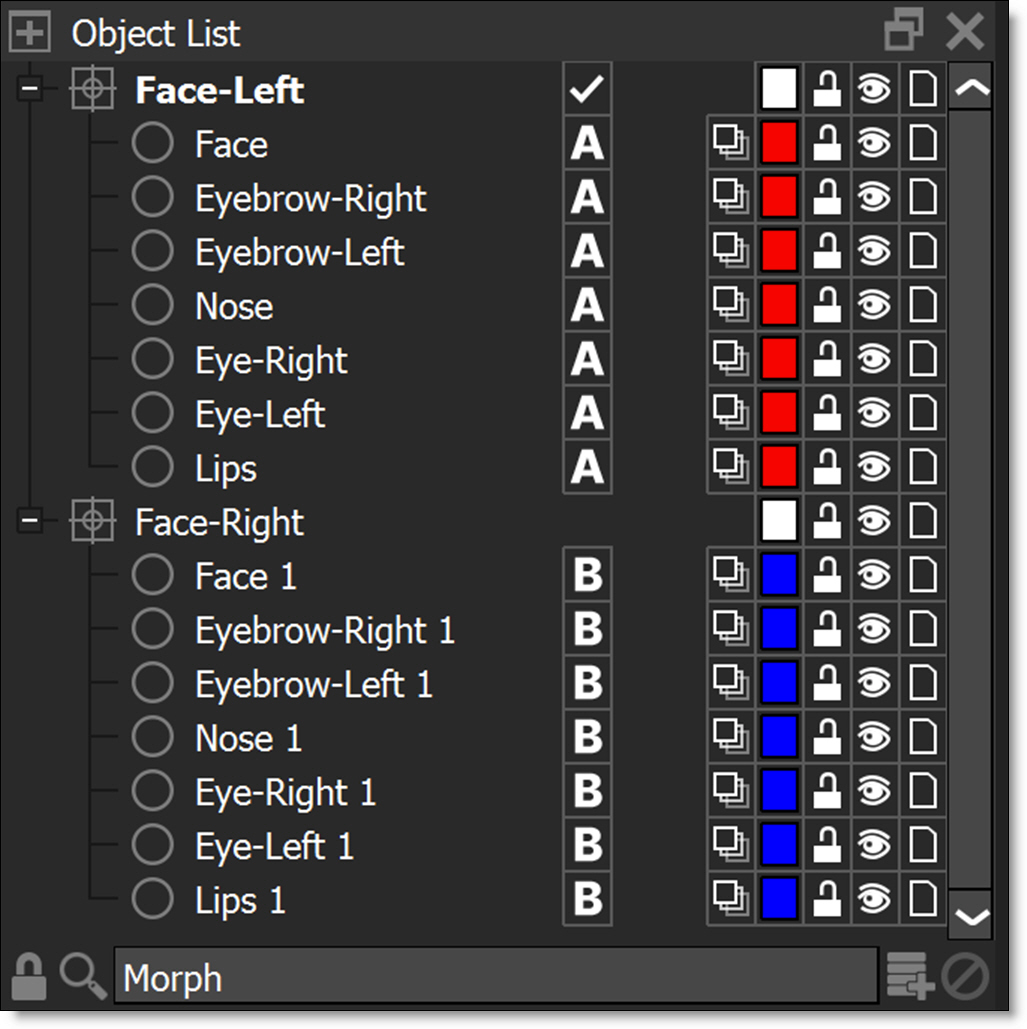Select the radio circle beside Eye-Left
The width and height of the screenshot is (1027, 1029).
pos(152,414)
